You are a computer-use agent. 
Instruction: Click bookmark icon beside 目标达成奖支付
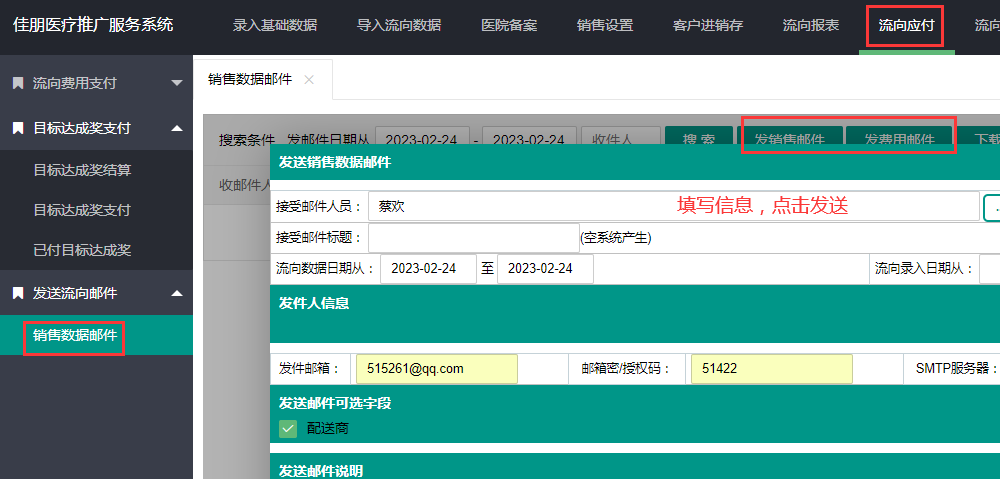[x=18, y=128]
